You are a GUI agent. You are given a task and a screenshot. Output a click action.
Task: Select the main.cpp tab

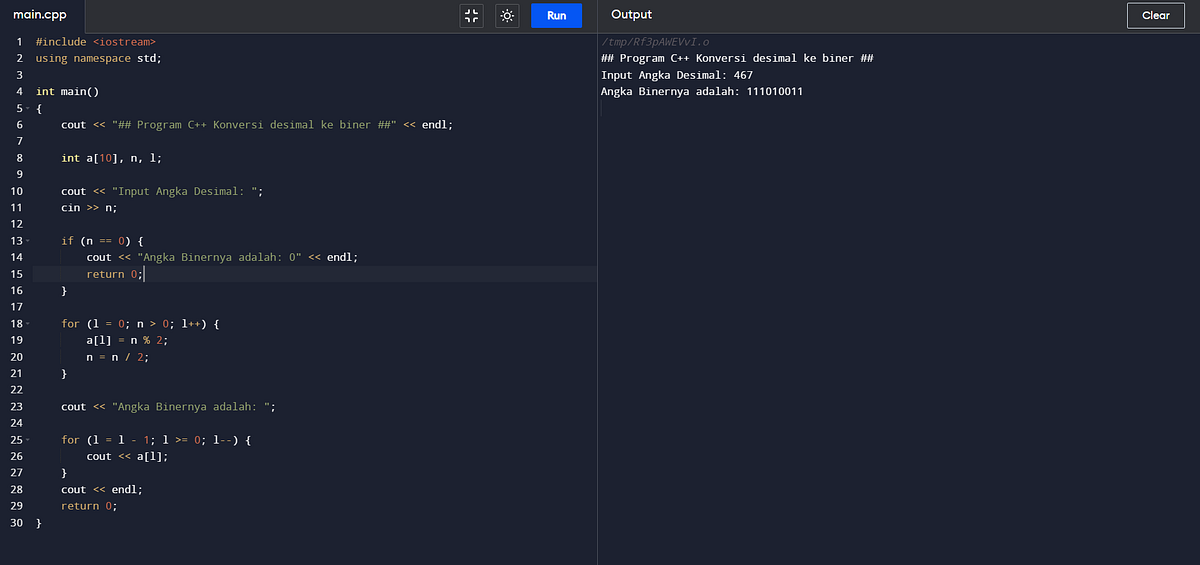[x=41, y=15]
